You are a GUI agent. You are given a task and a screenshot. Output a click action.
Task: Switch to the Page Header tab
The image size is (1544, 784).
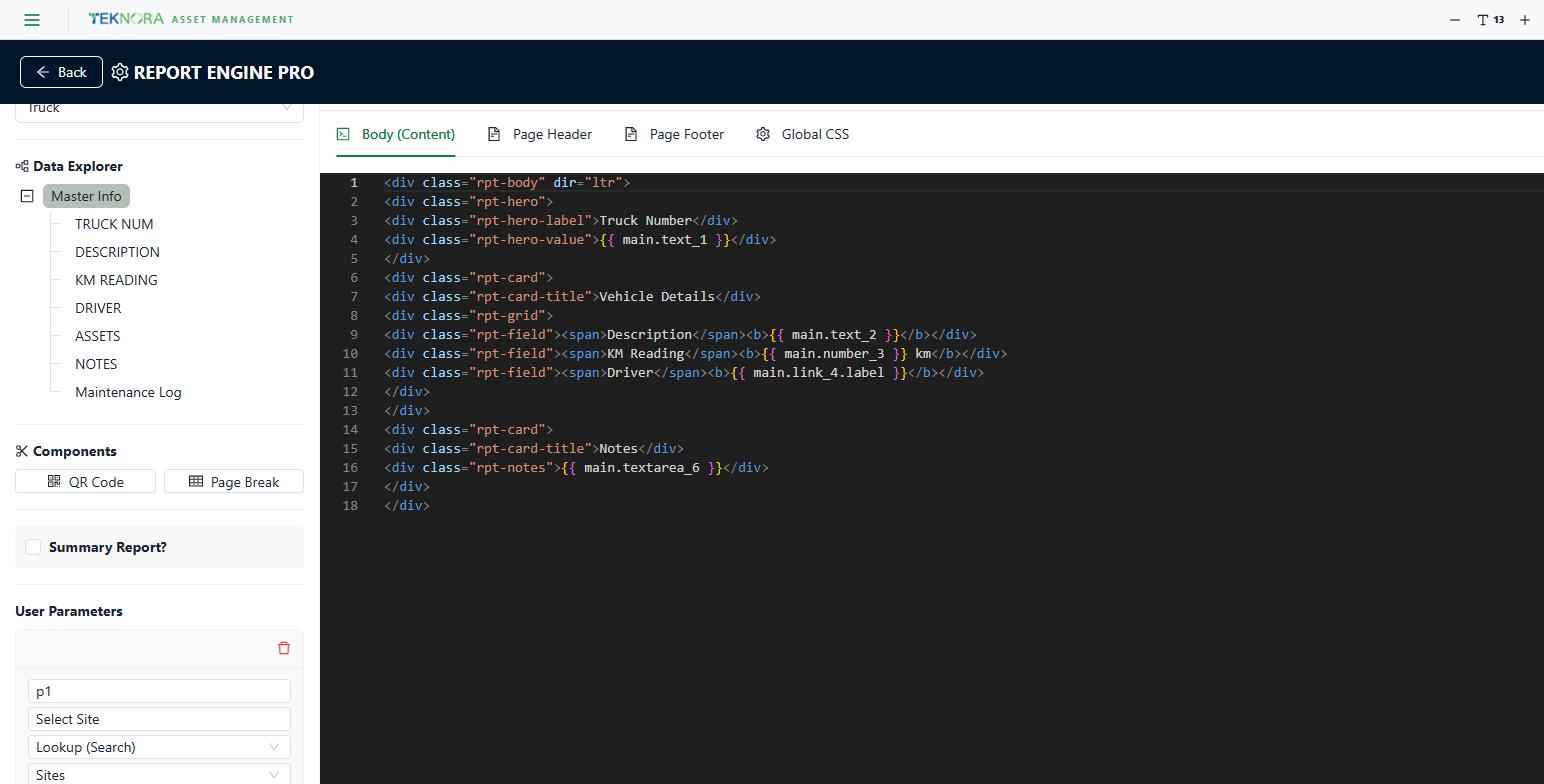pyautogui.click(x=540, y=134)
